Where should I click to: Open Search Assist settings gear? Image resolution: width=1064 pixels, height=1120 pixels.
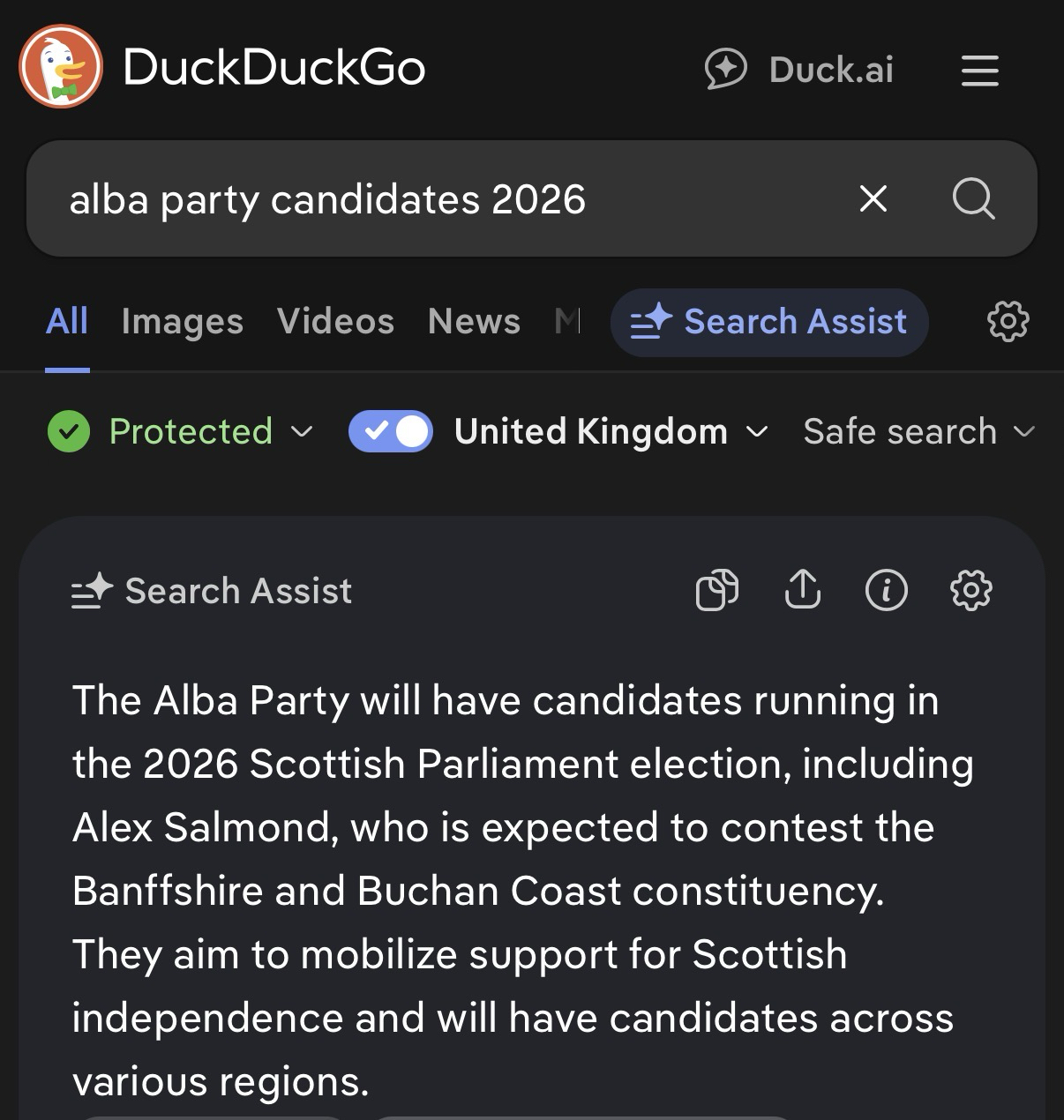[970, 590]
